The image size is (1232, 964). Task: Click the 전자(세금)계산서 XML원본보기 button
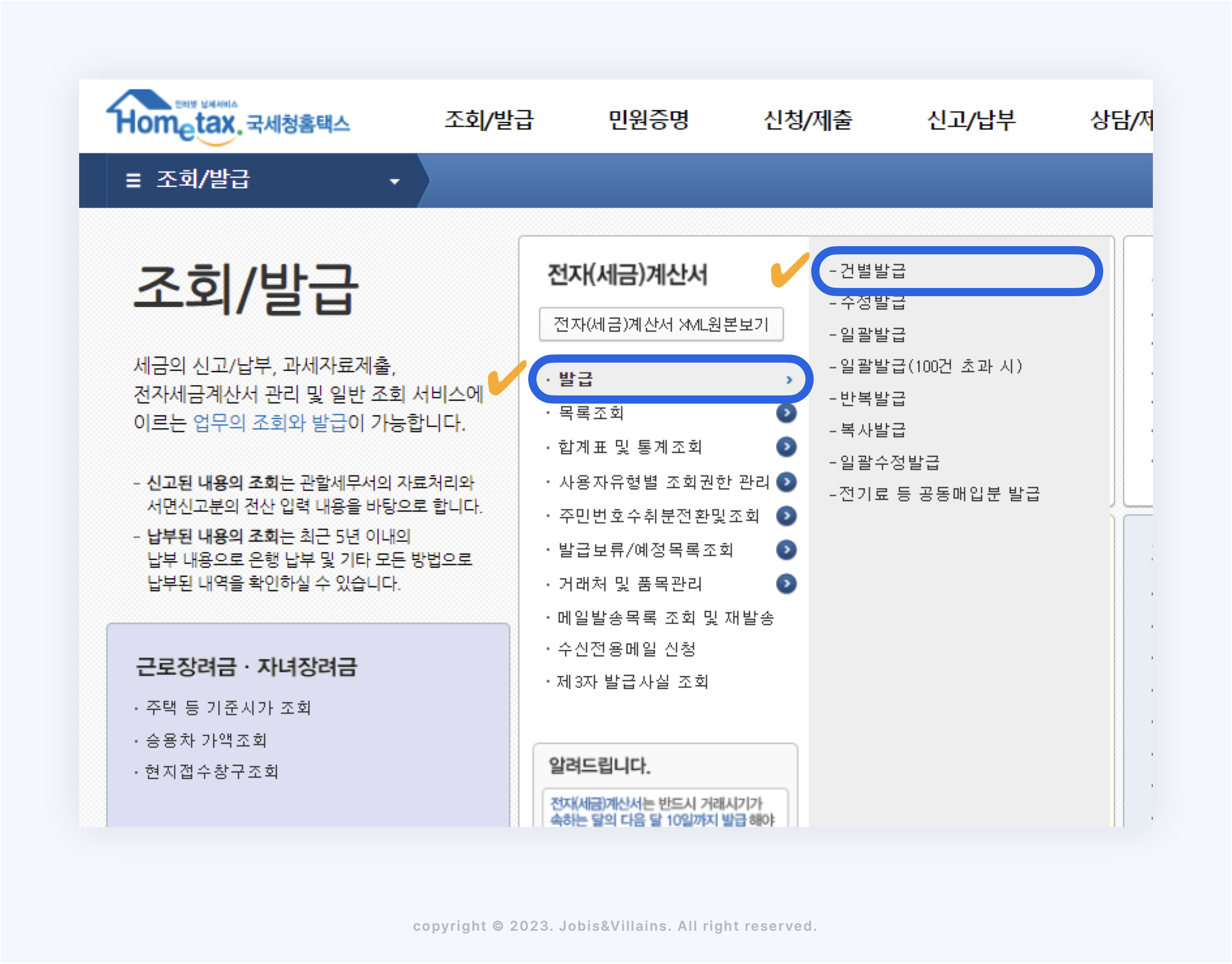click(662, 324)
